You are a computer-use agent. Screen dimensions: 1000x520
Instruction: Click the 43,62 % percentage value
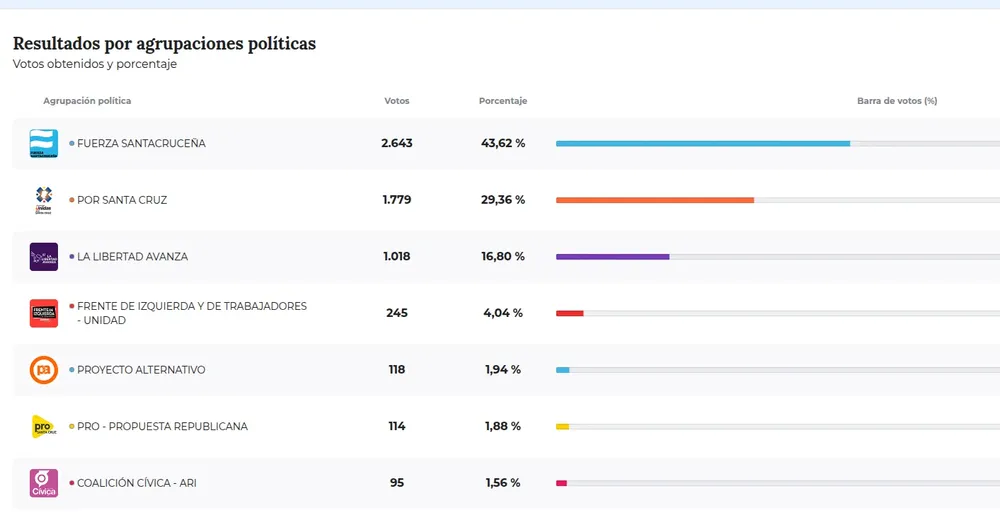click(x=503, y=144)
